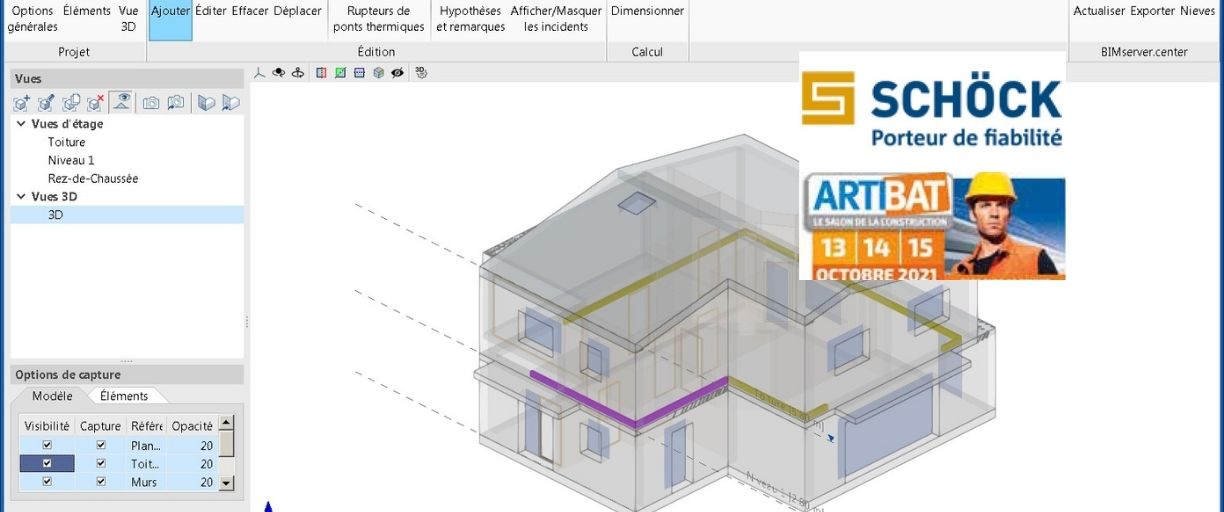The height and width of the screenshot is (512, 1224).
Task: Click the Visibilité column header
Action: 47,426
